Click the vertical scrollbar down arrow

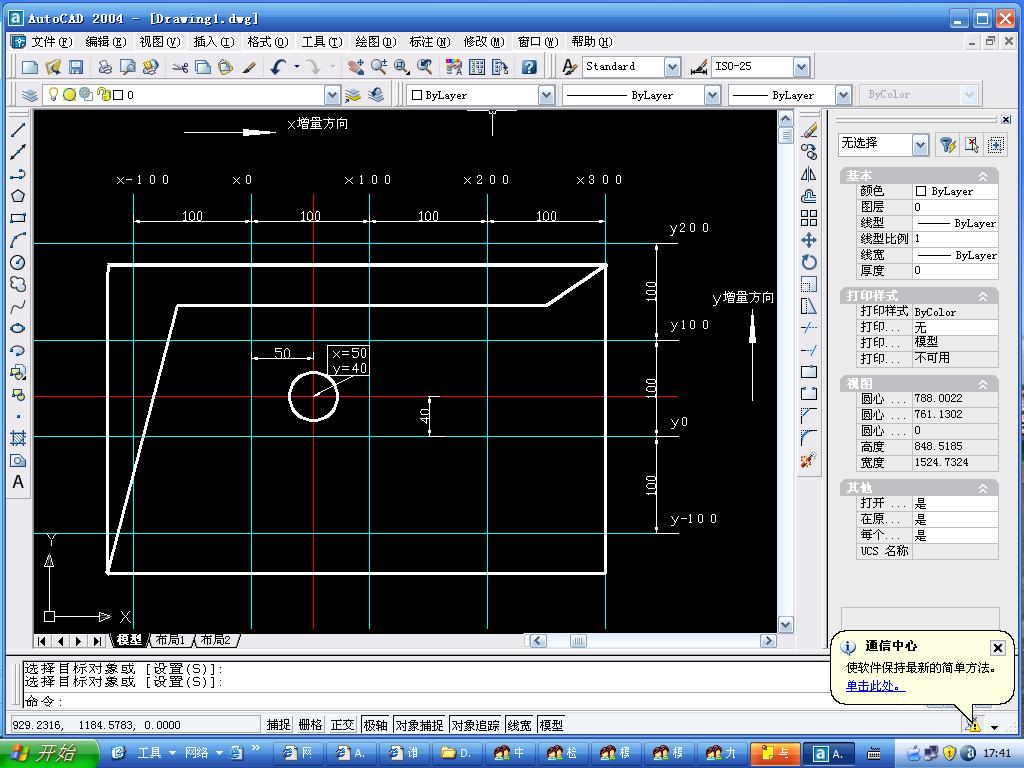pyautogui.click(x=786, y=624)
